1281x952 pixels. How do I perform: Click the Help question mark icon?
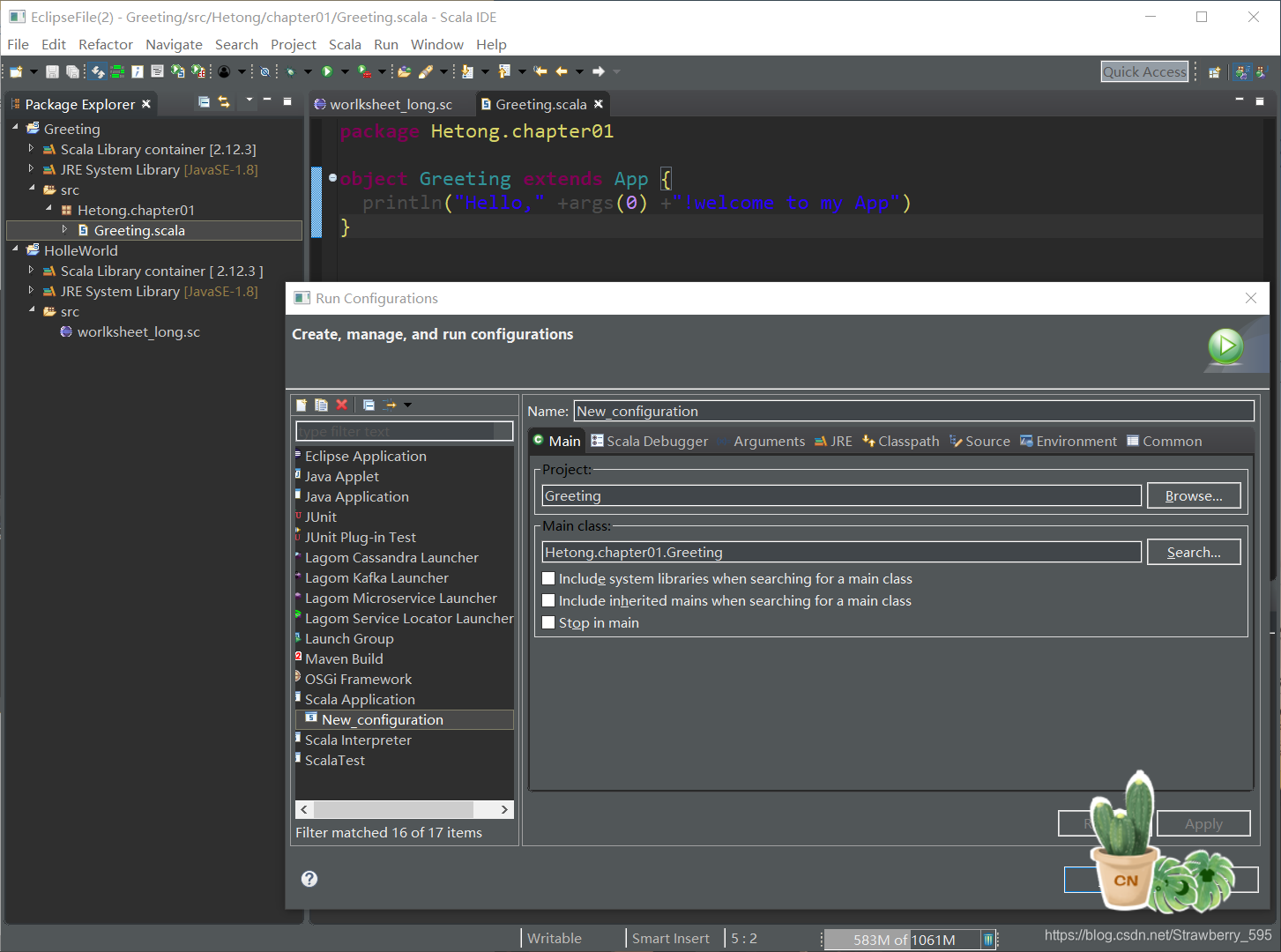[x=309, y=879]
